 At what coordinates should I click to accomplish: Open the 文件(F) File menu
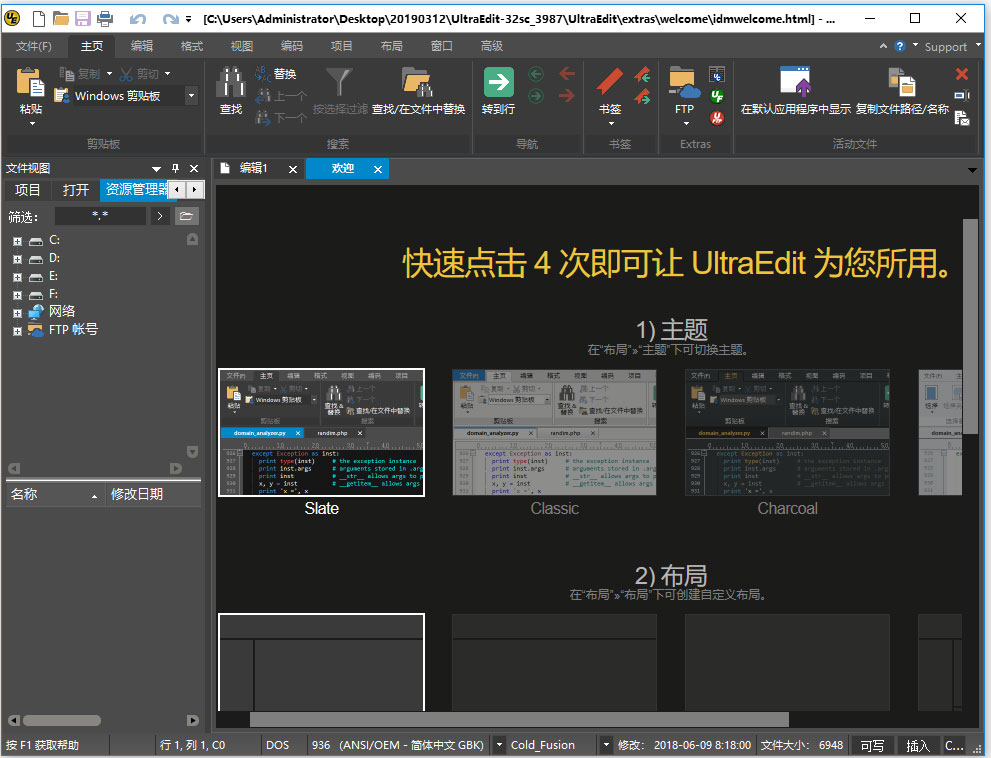(33, 46)
